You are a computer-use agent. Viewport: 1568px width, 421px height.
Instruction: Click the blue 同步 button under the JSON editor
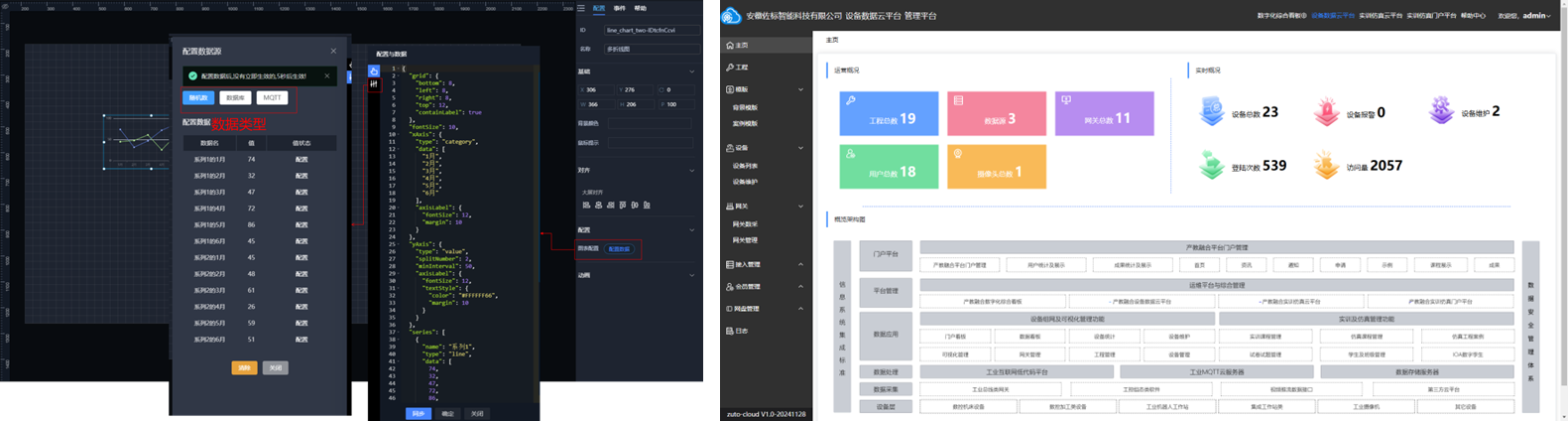419,413
